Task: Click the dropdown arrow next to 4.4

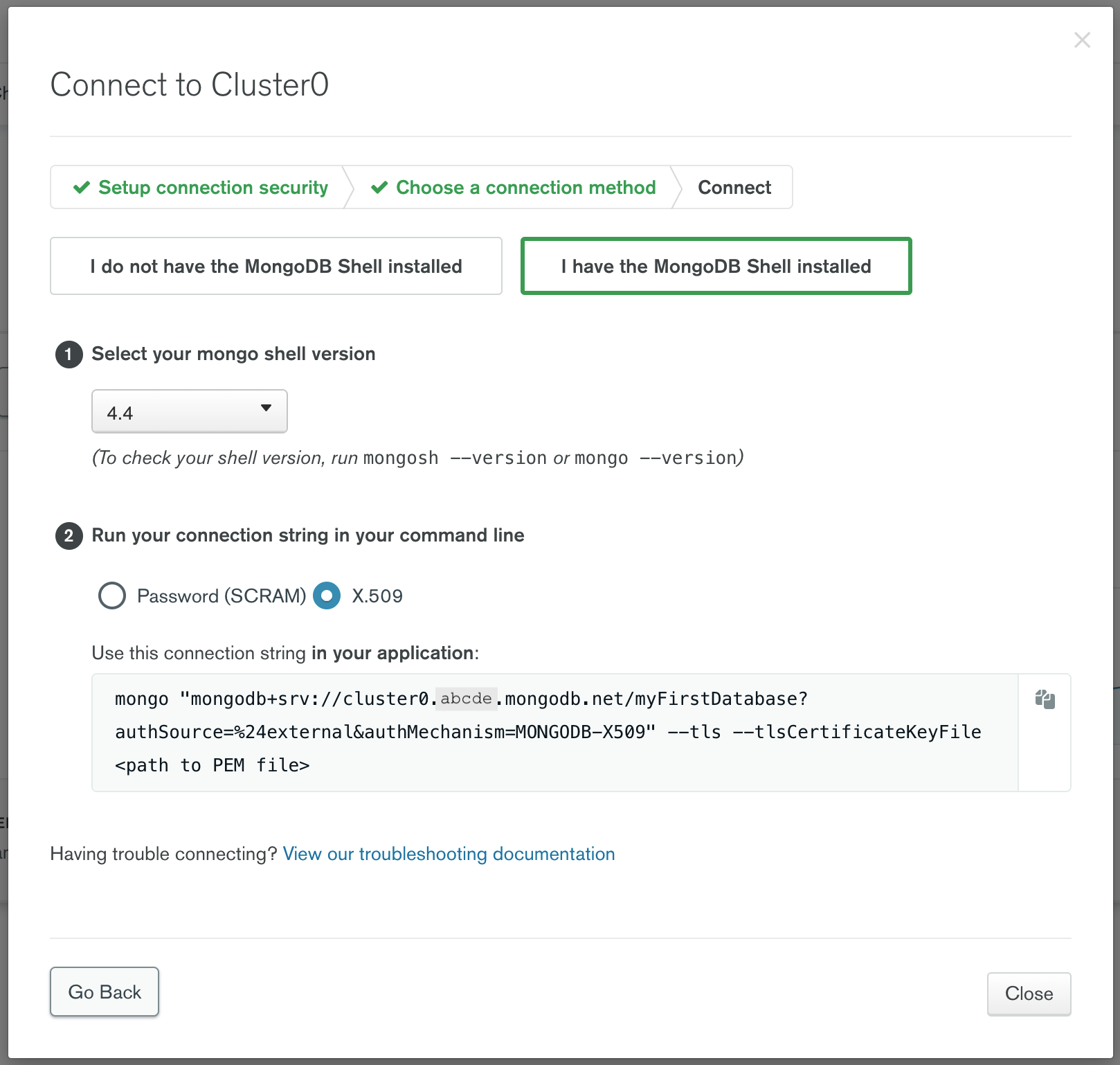Action: coord(266,408)
